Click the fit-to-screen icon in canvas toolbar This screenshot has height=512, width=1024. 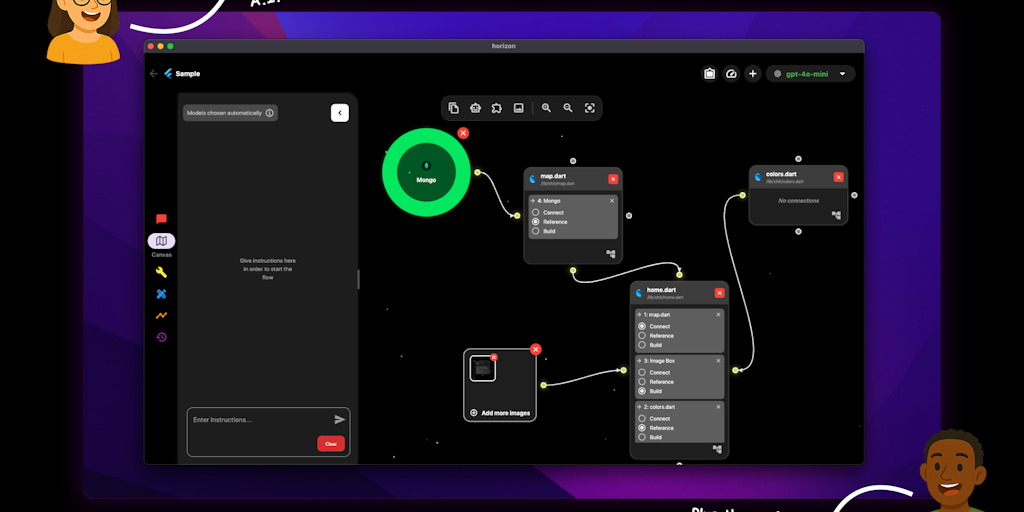590,108
